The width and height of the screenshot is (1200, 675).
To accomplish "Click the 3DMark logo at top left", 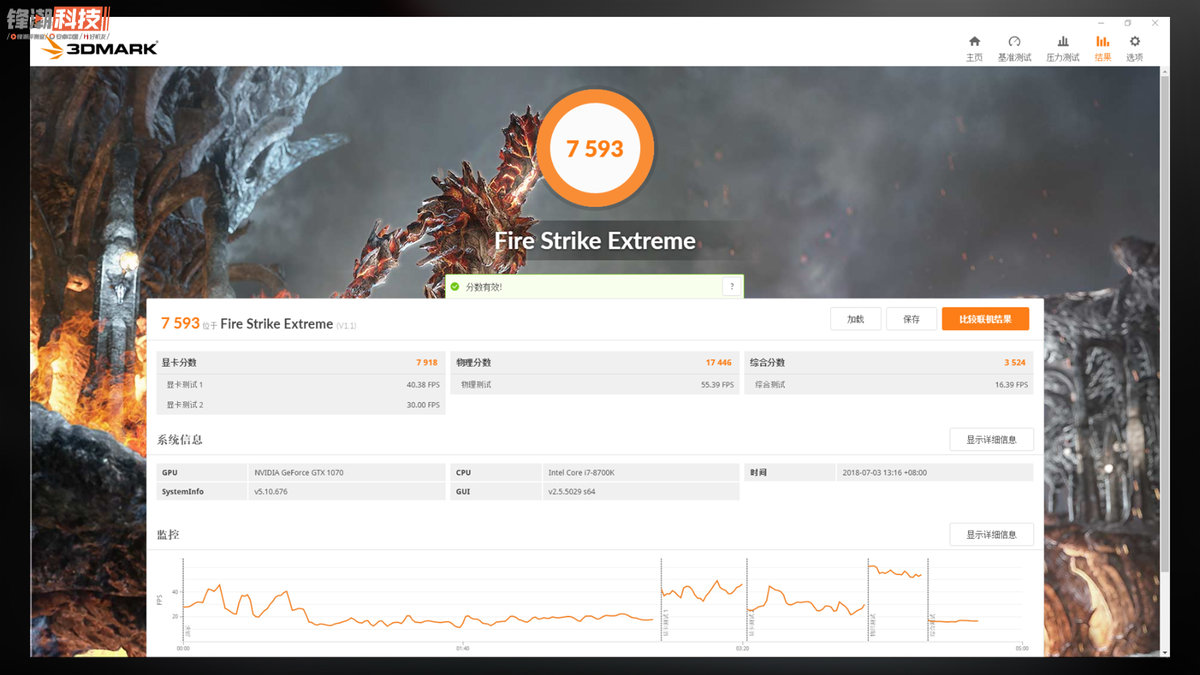I will (99, 47).
